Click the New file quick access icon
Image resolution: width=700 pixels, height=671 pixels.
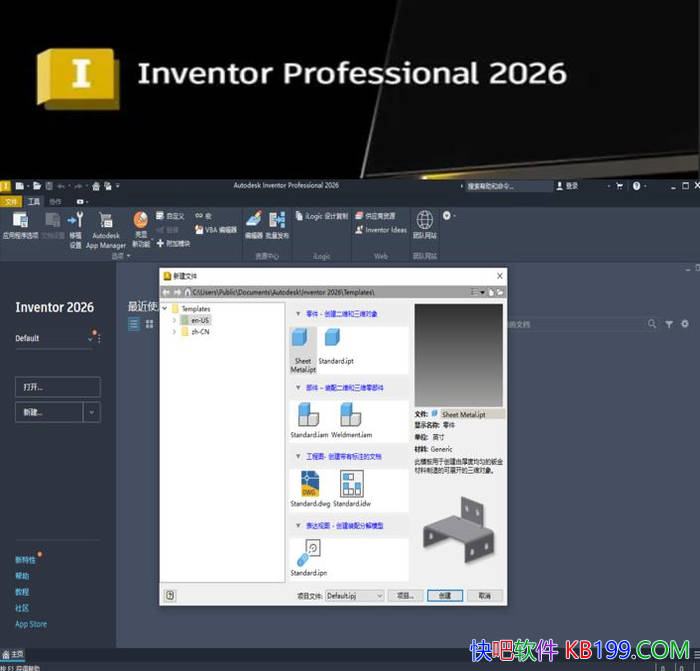tap(20, 186)
